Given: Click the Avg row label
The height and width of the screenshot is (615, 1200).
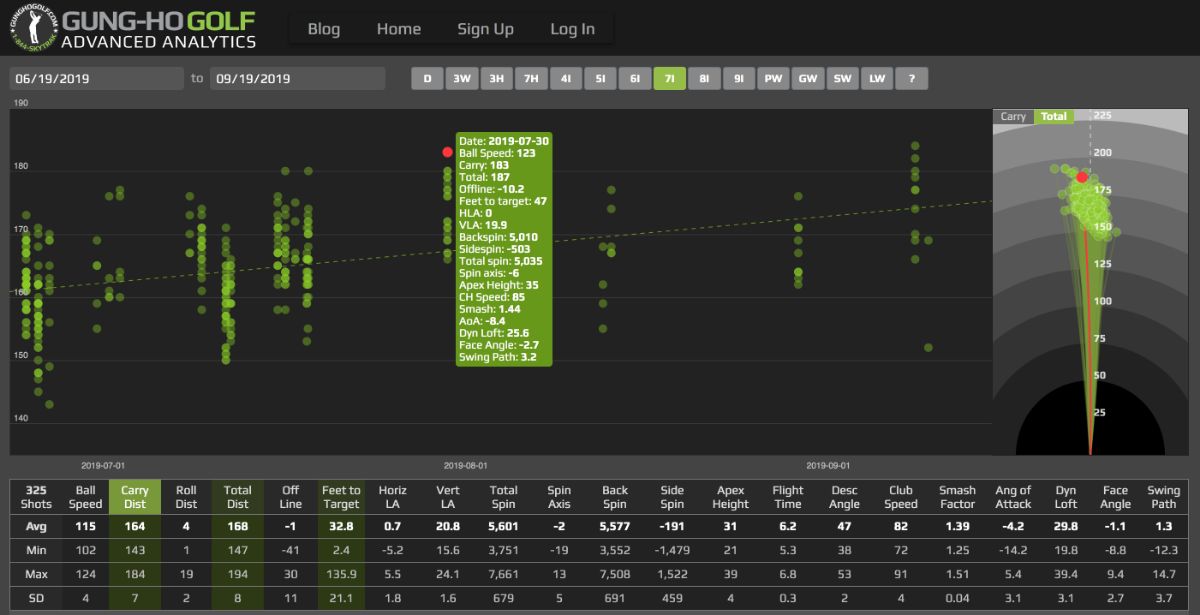Looking at the screenshot, I should point(35,526).
